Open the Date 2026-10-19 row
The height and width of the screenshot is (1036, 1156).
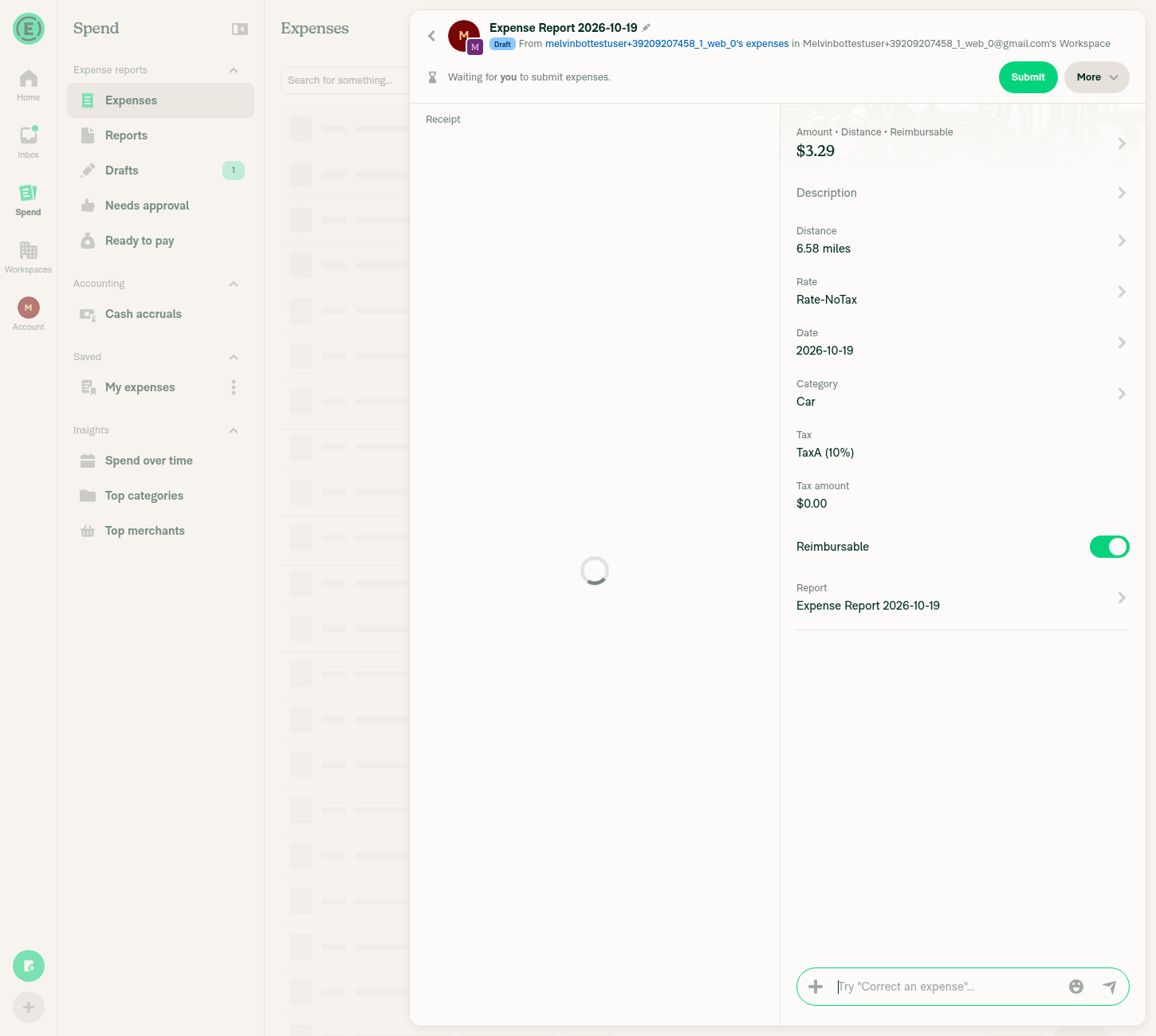point(962,343)
